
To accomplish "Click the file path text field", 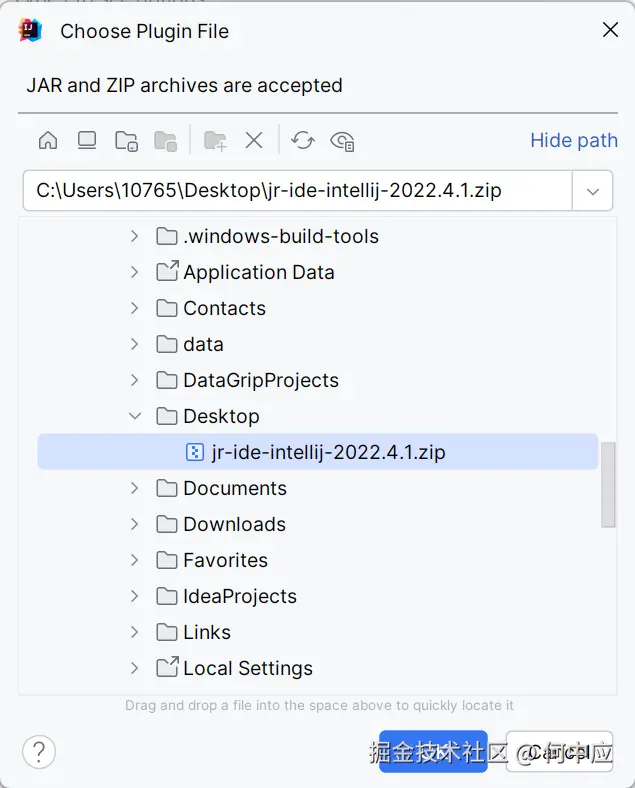I will tap(296, 191).
